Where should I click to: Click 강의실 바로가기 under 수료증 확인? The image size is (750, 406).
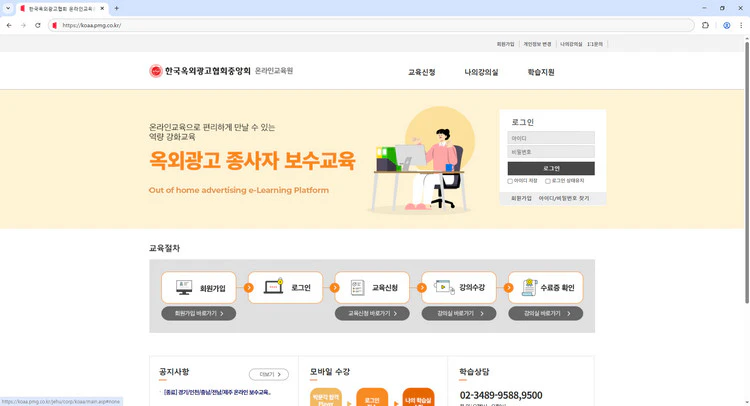point(546,314)
